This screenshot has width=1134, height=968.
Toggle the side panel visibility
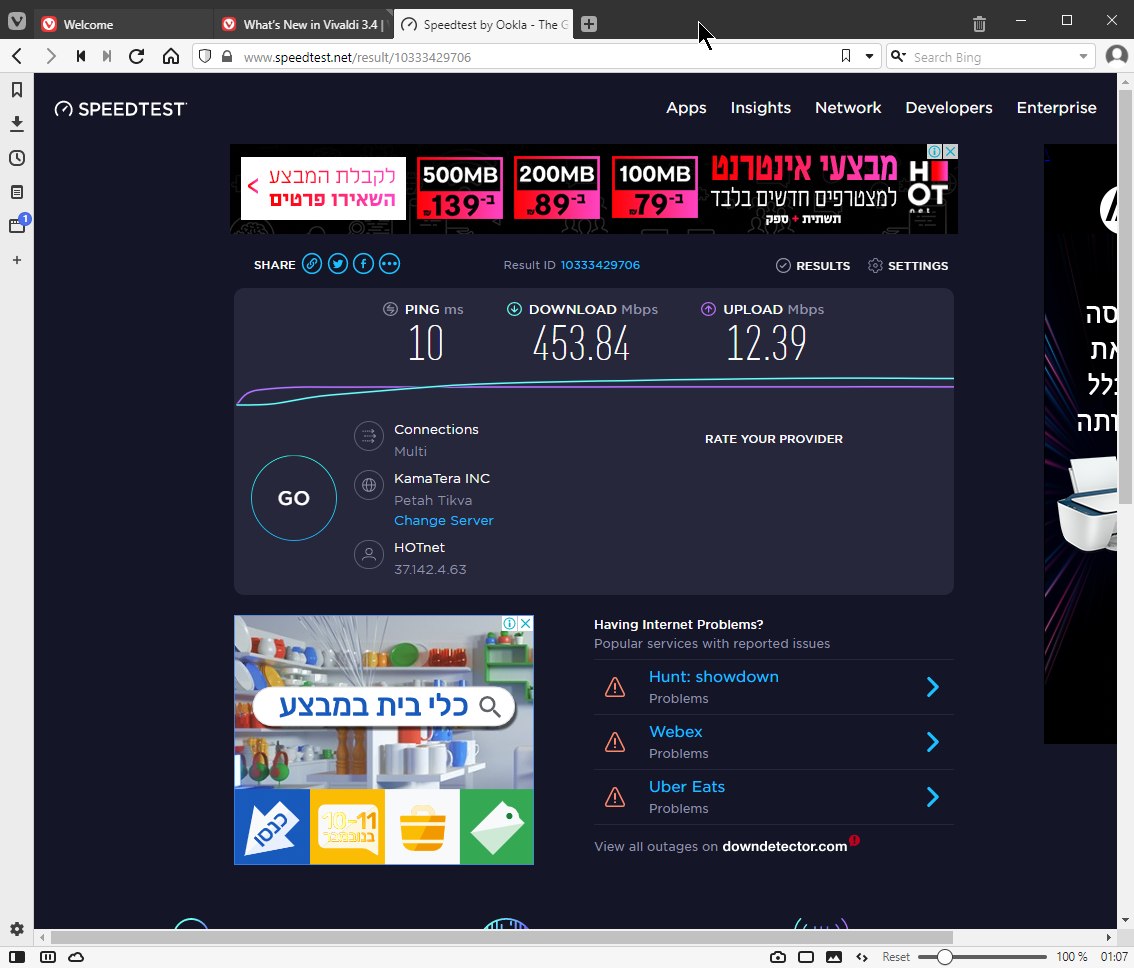tap(17, 956)
